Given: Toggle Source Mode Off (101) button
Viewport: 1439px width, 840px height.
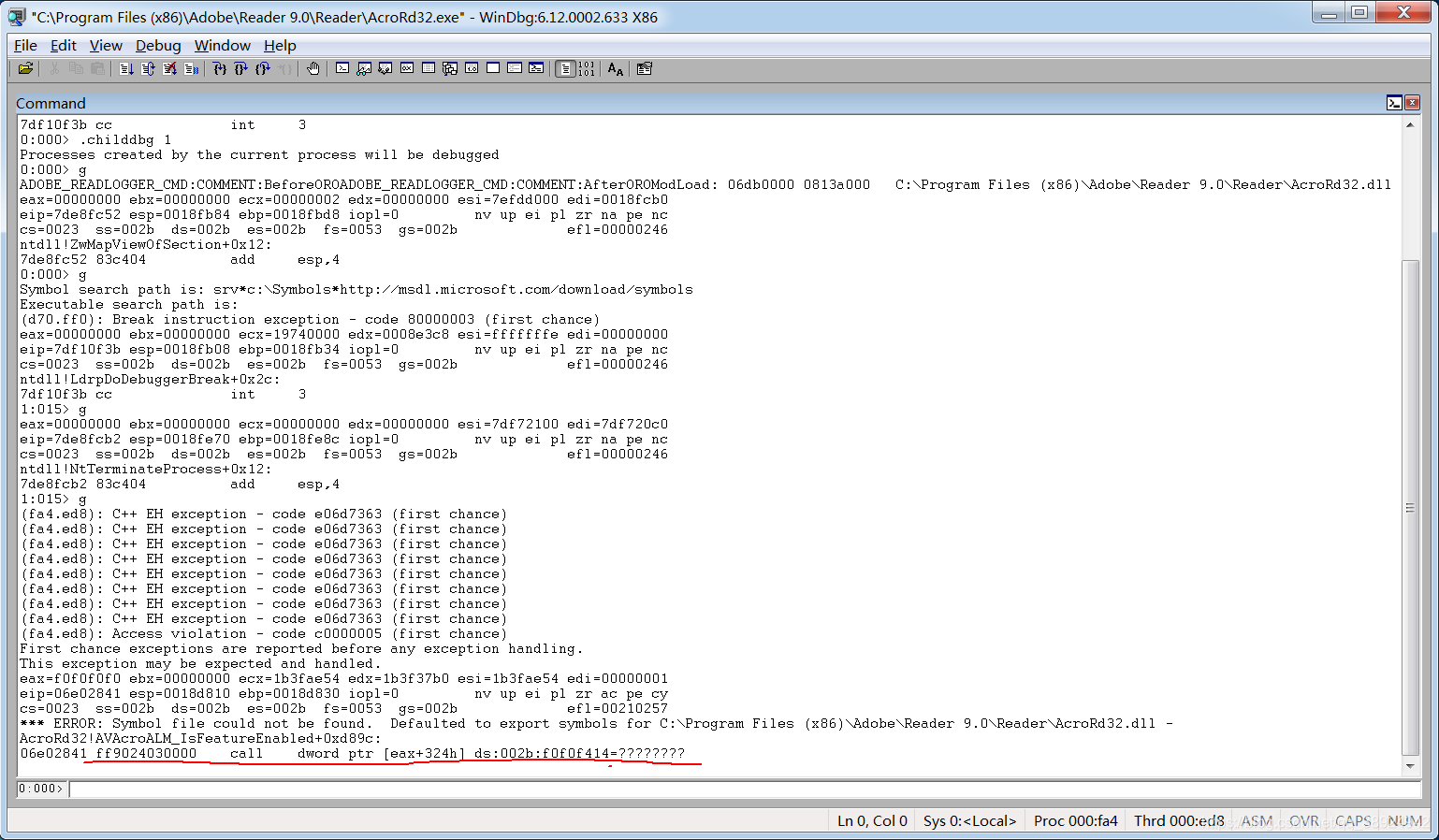Looking at the screenshot, I should coord(587,68).
